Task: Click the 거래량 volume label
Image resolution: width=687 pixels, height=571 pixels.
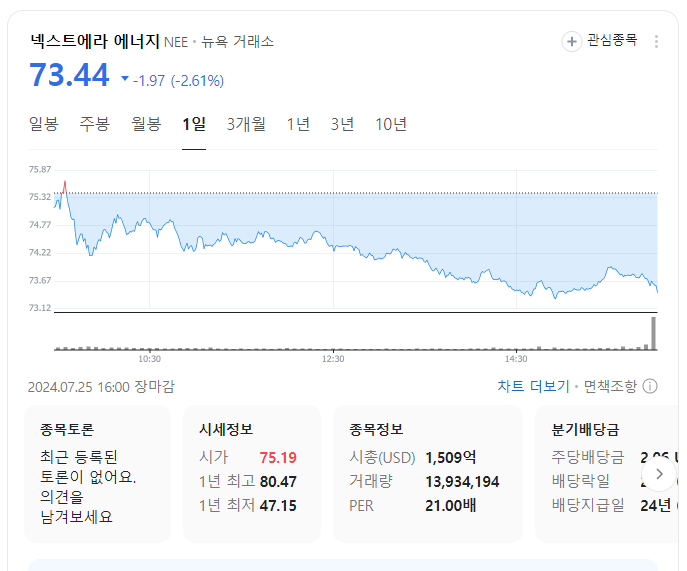Action: tap(371, 482)
